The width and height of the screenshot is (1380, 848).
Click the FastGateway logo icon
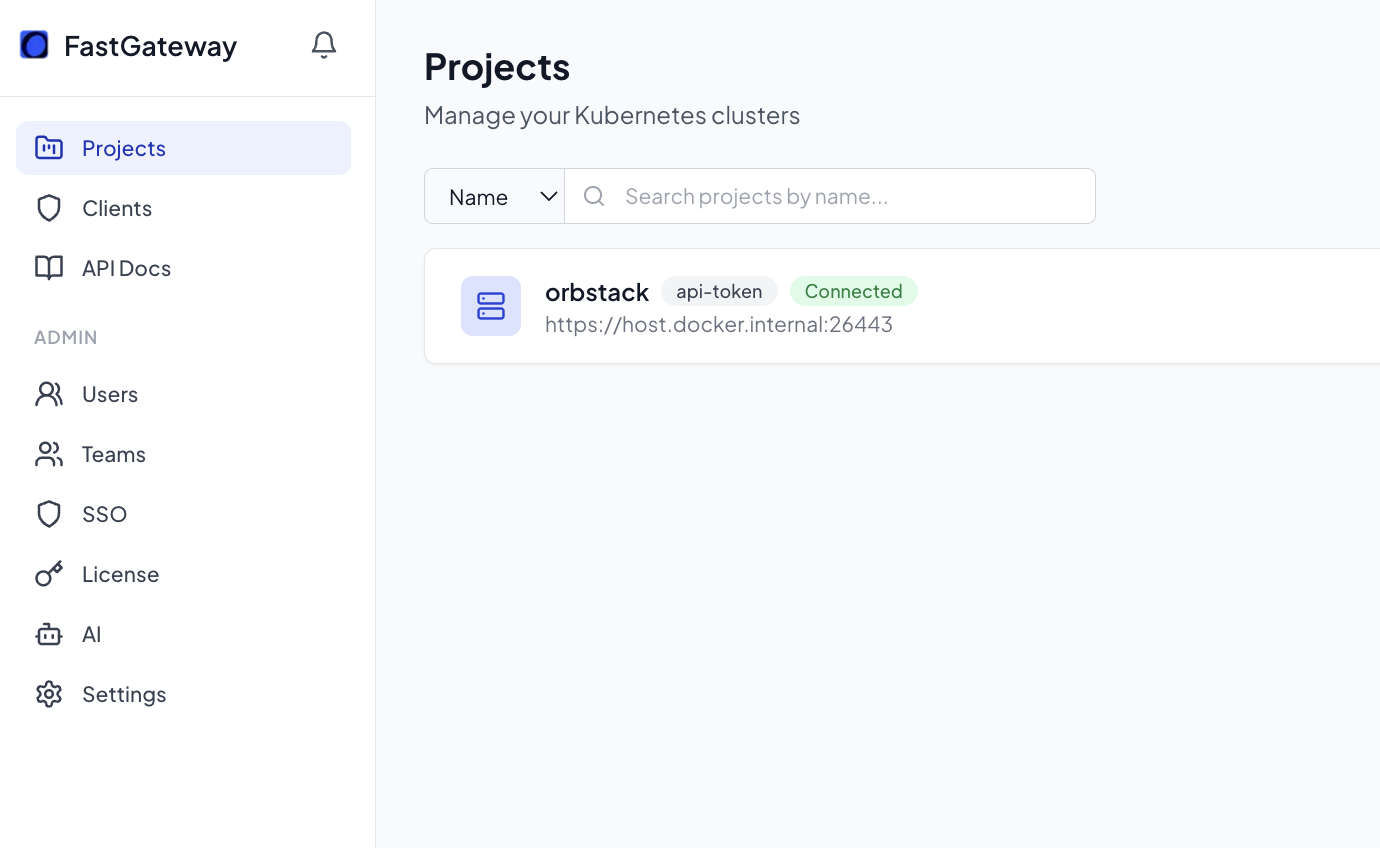coord(34,45)
